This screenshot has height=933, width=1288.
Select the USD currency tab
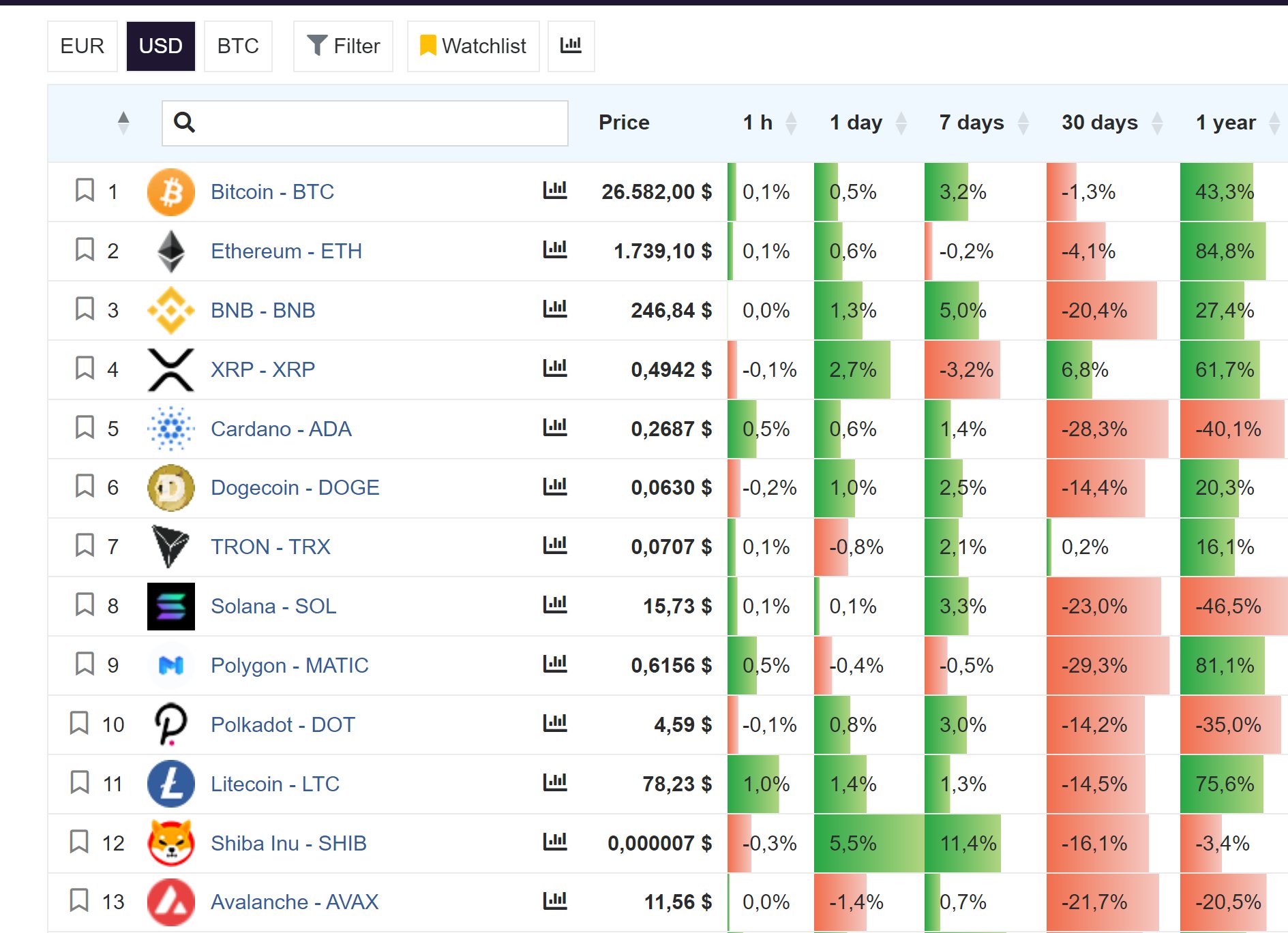tap(161, 46)
